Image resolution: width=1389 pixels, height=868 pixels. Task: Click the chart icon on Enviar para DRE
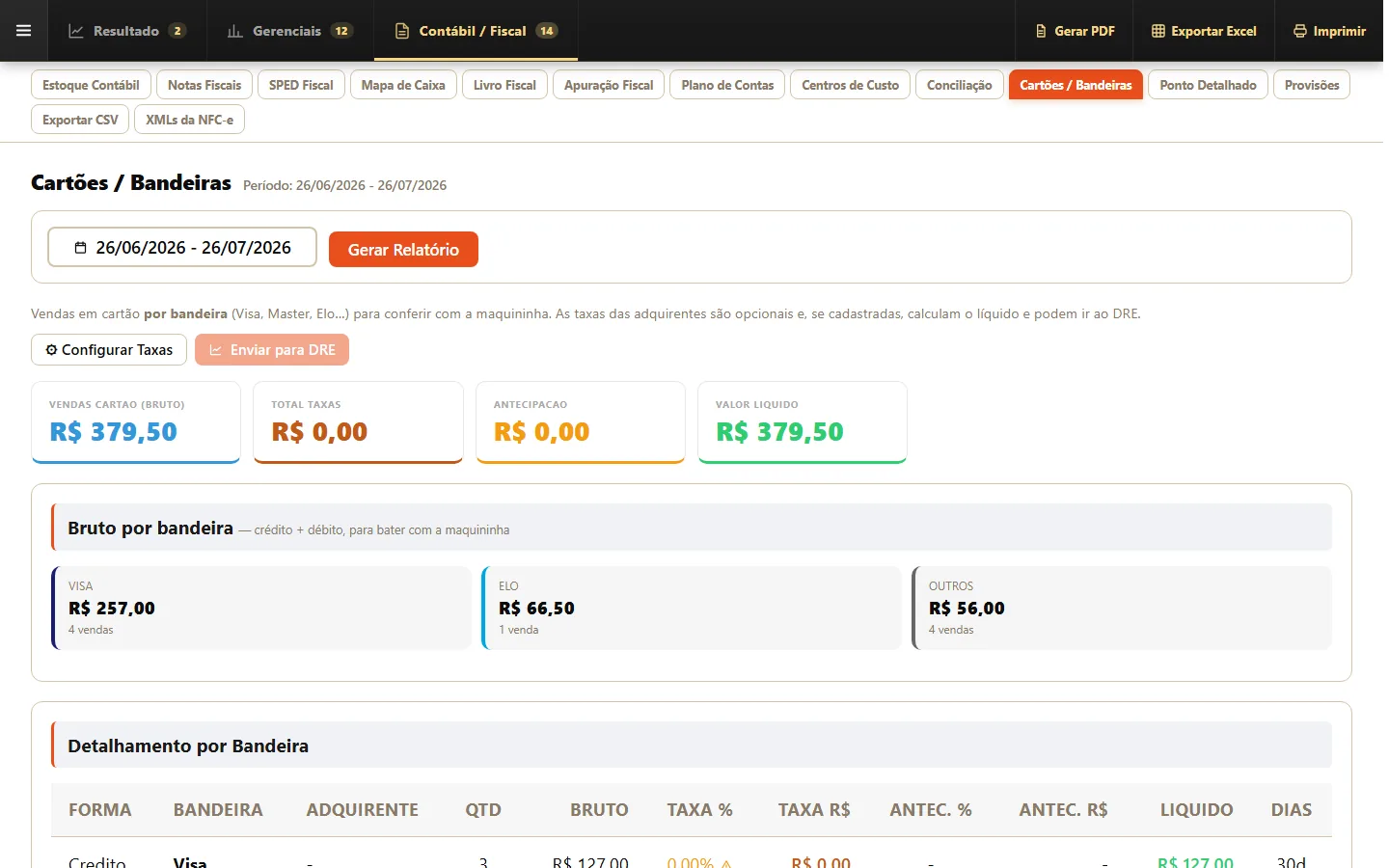tap(216, 350)
